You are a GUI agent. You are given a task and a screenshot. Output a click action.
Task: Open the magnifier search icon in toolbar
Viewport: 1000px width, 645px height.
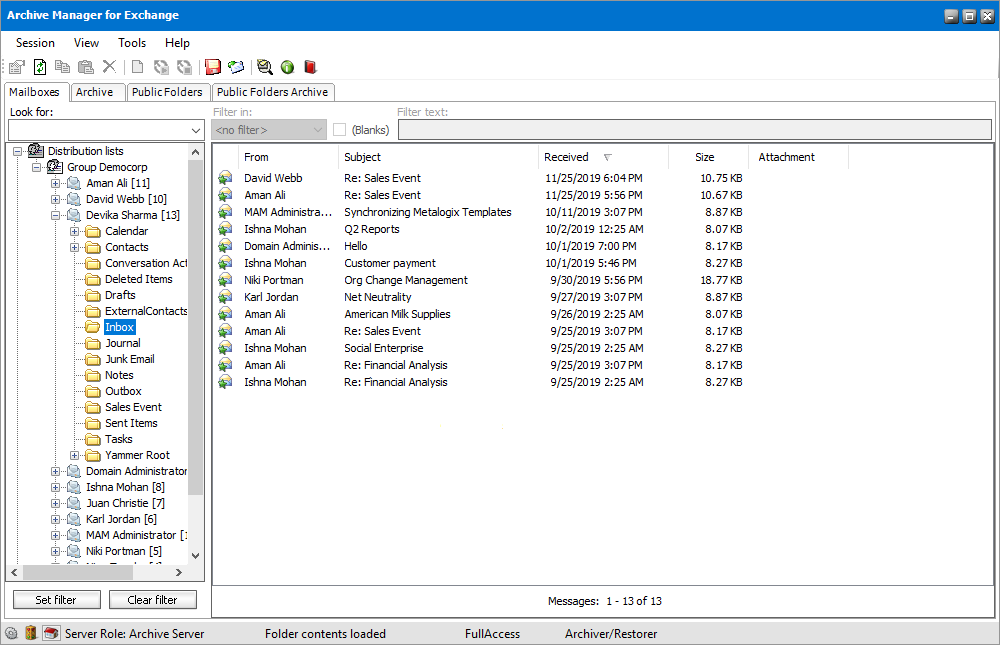click(x=264, y=67)
